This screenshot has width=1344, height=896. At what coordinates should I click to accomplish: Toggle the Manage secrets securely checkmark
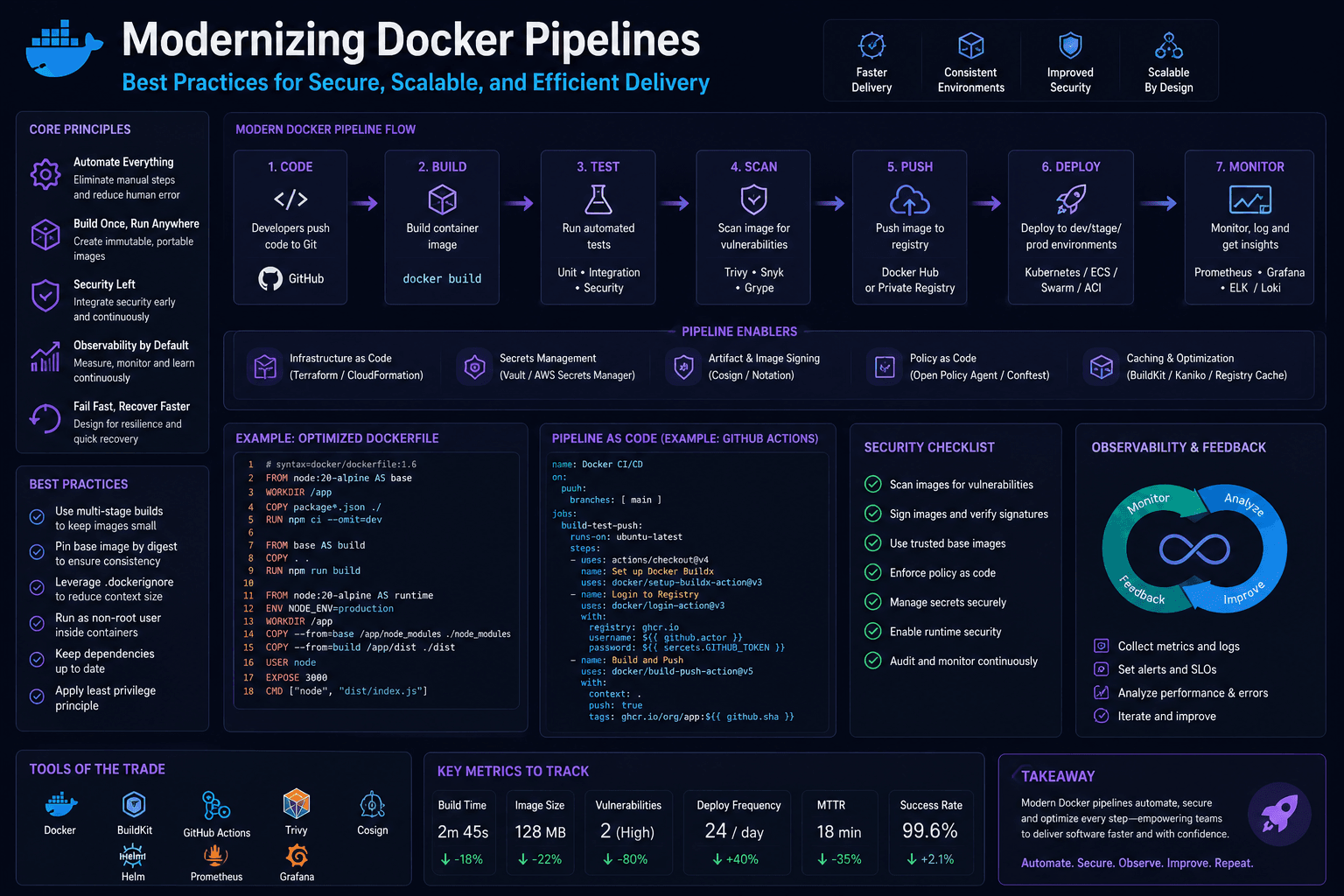[x=872, y=602]
